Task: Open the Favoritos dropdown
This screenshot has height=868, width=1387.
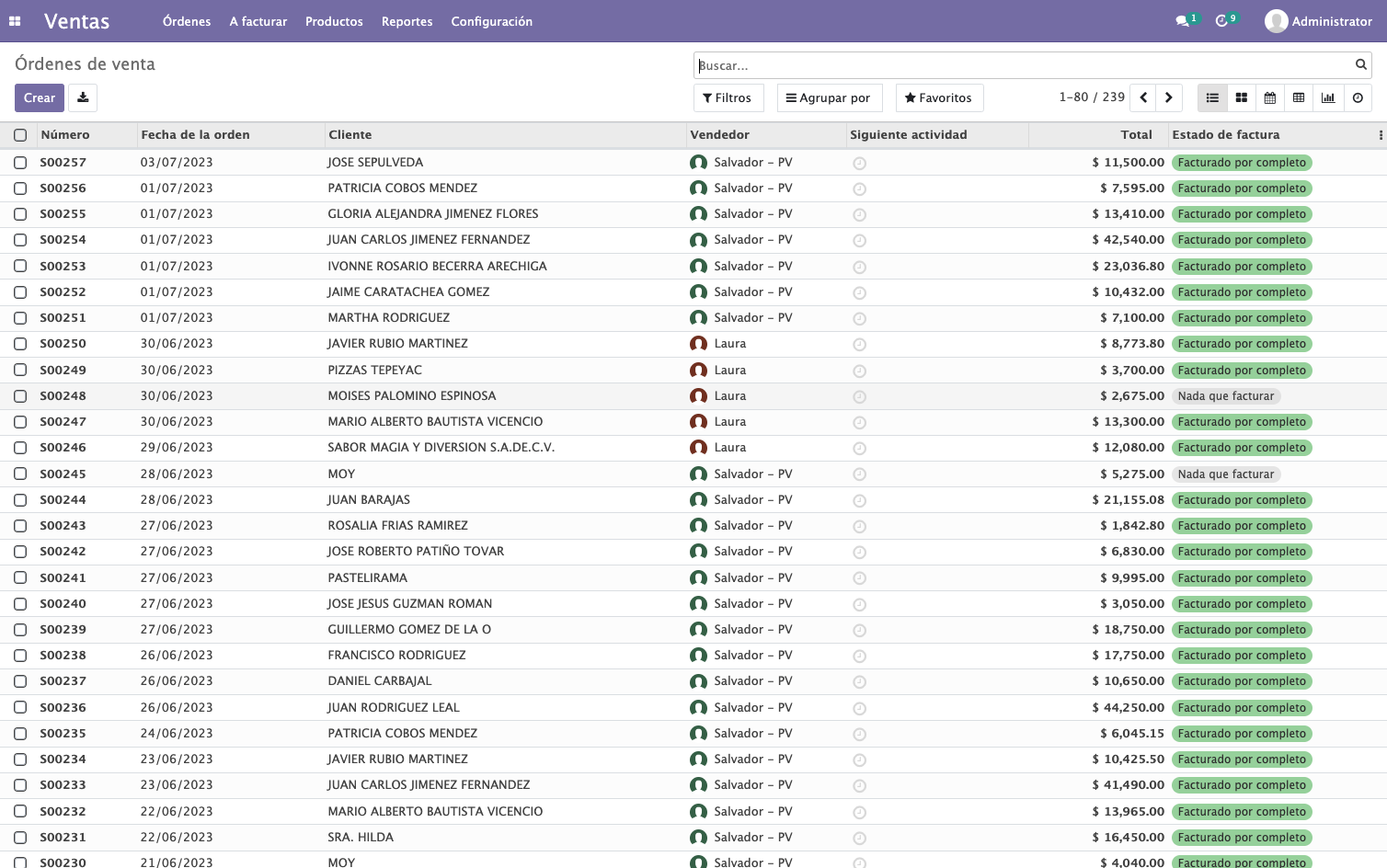Action: [938, 97]
